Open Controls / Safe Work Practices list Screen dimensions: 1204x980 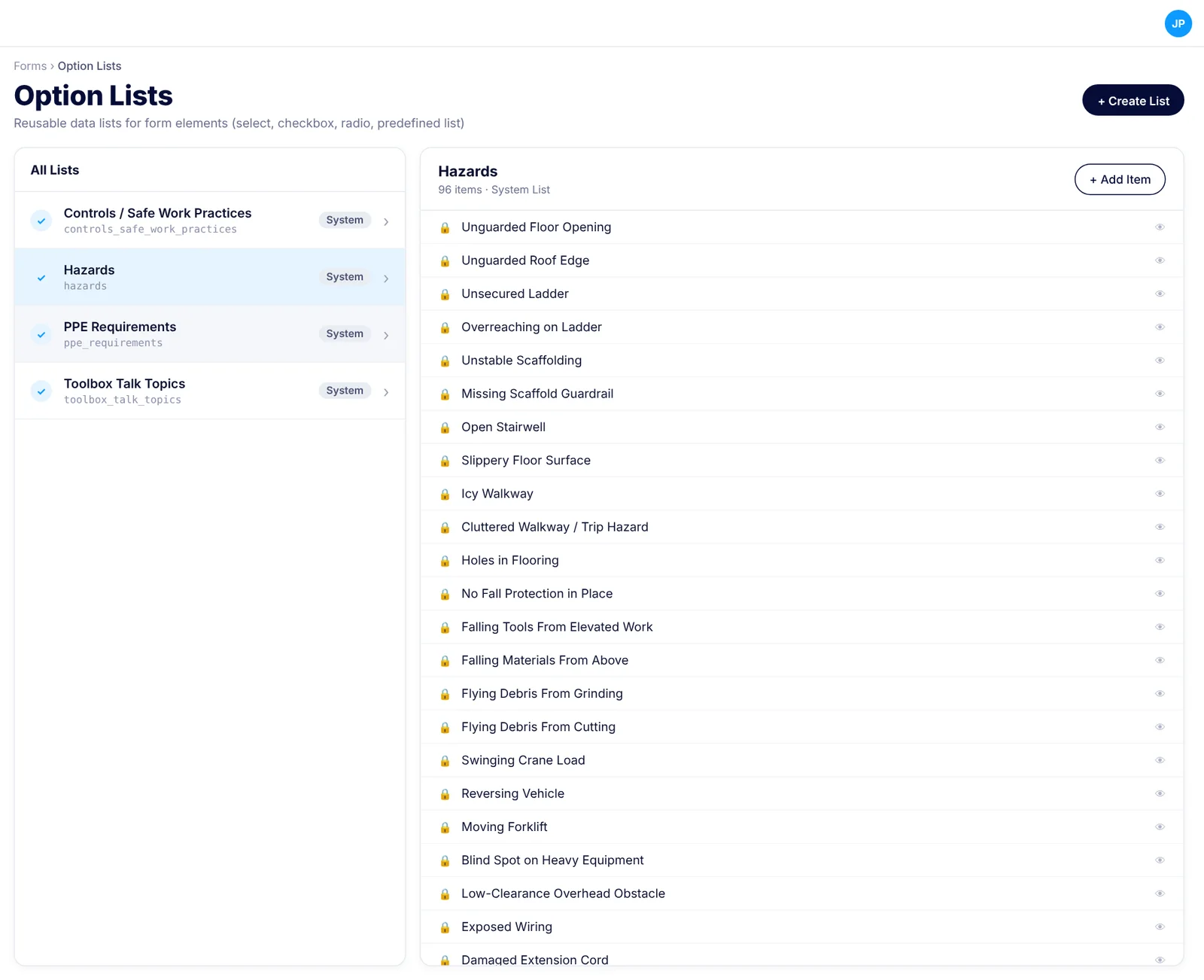210,221
